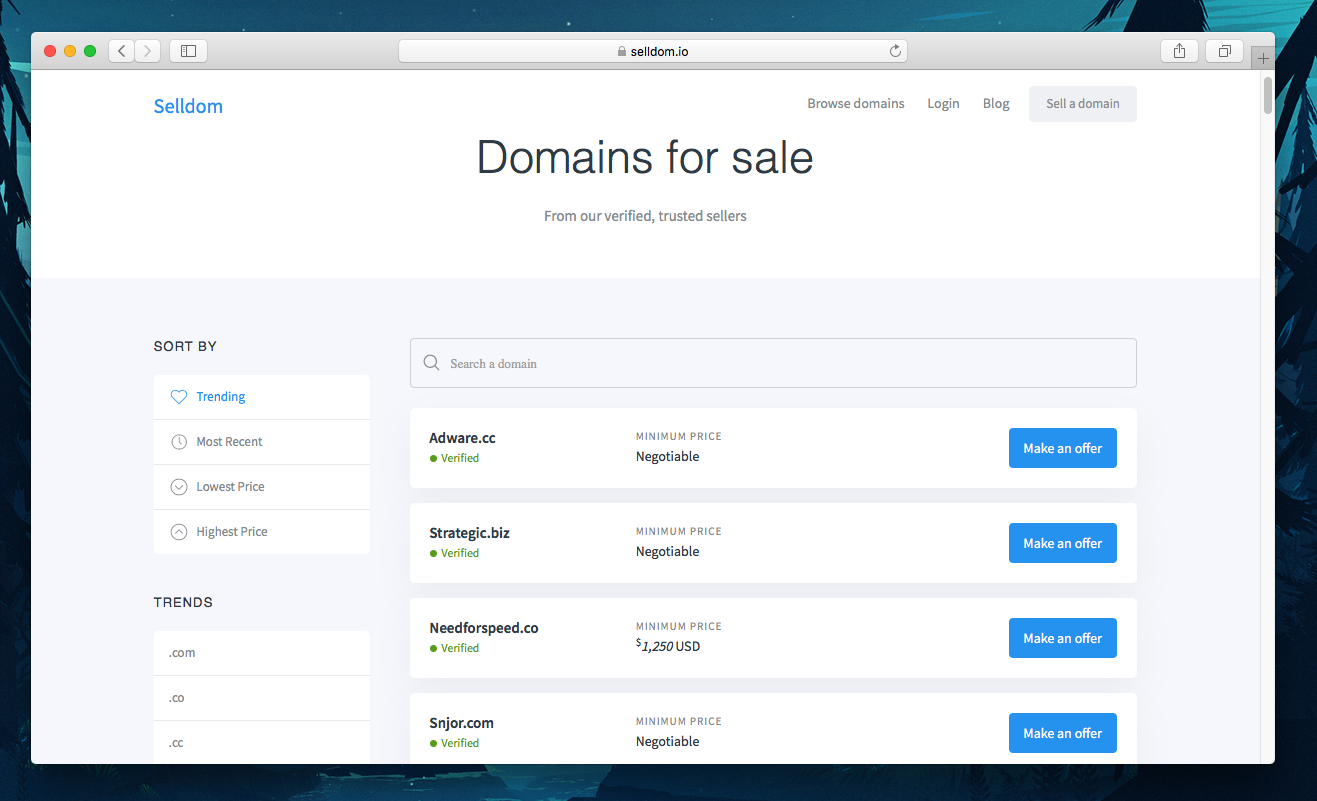Maximize the Safari window
This screenshot has width=1317, height=801.
point(90,51)
